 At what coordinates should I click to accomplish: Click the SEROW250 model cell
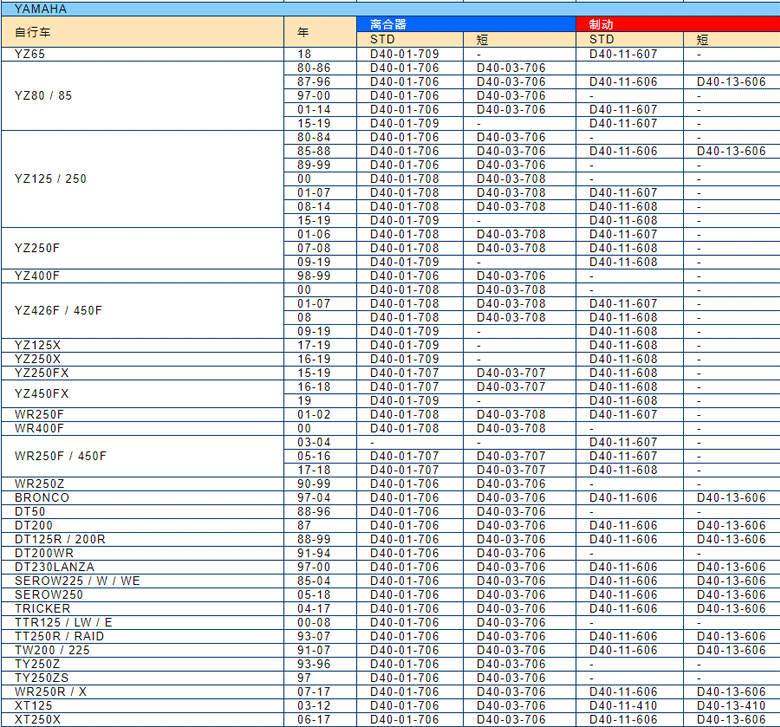tap(142, 595)
